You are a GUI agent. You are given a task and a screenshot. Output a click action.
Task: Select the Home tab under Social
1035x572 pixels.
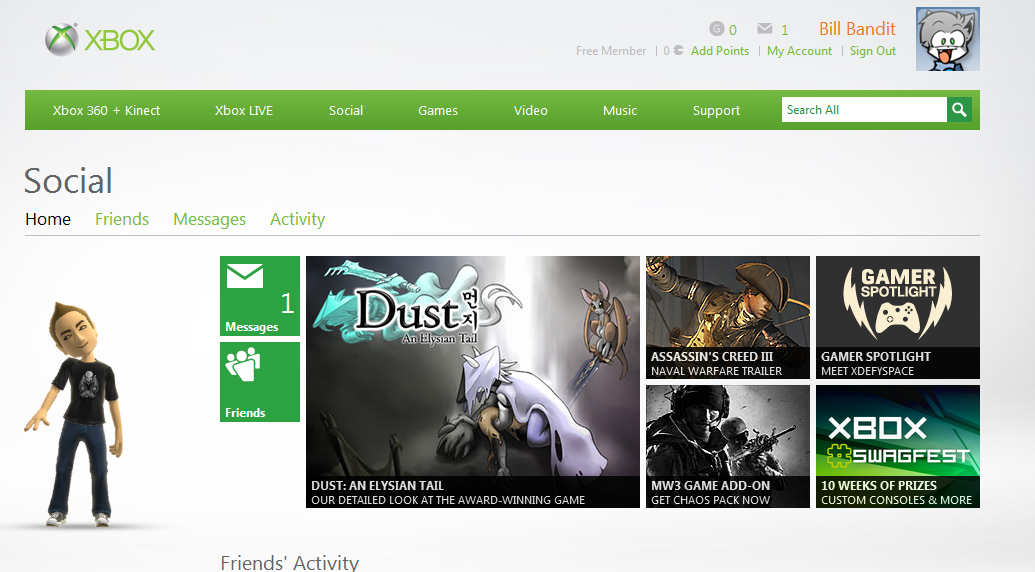[48, 219]
